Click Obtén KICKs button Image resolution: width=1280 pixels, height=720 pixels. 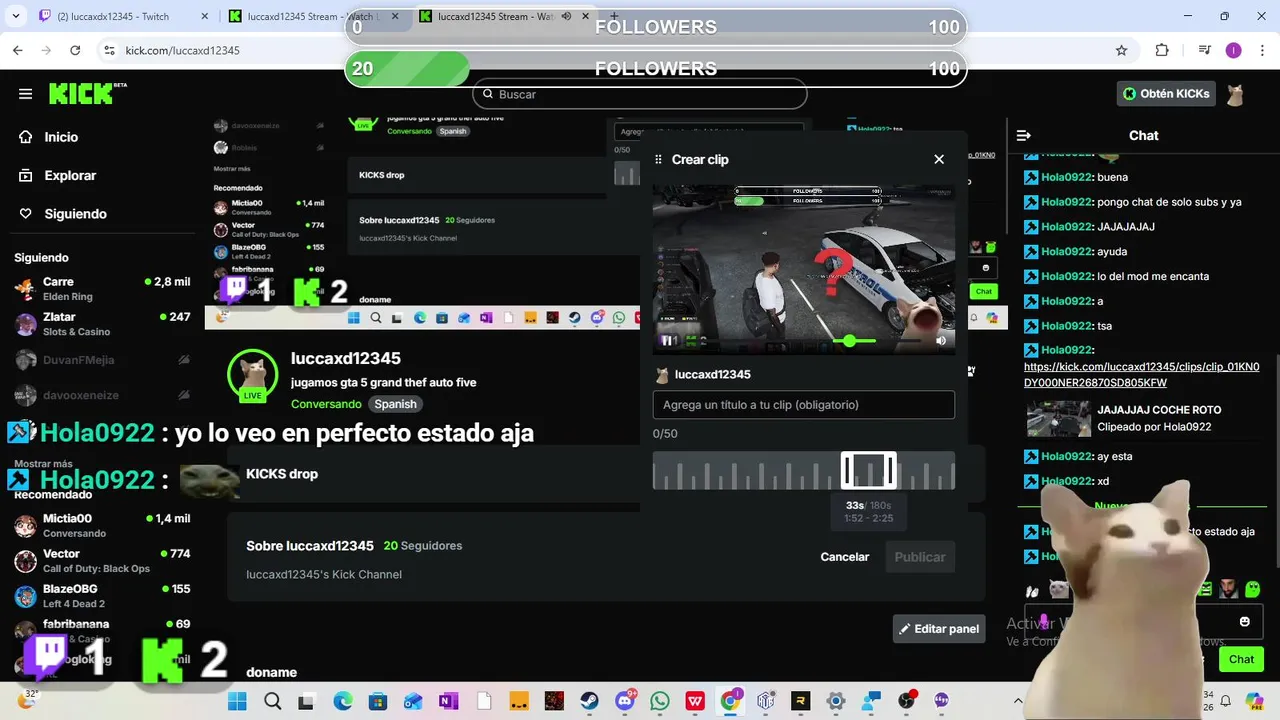pyautogui.click(x=1166, y=93)
